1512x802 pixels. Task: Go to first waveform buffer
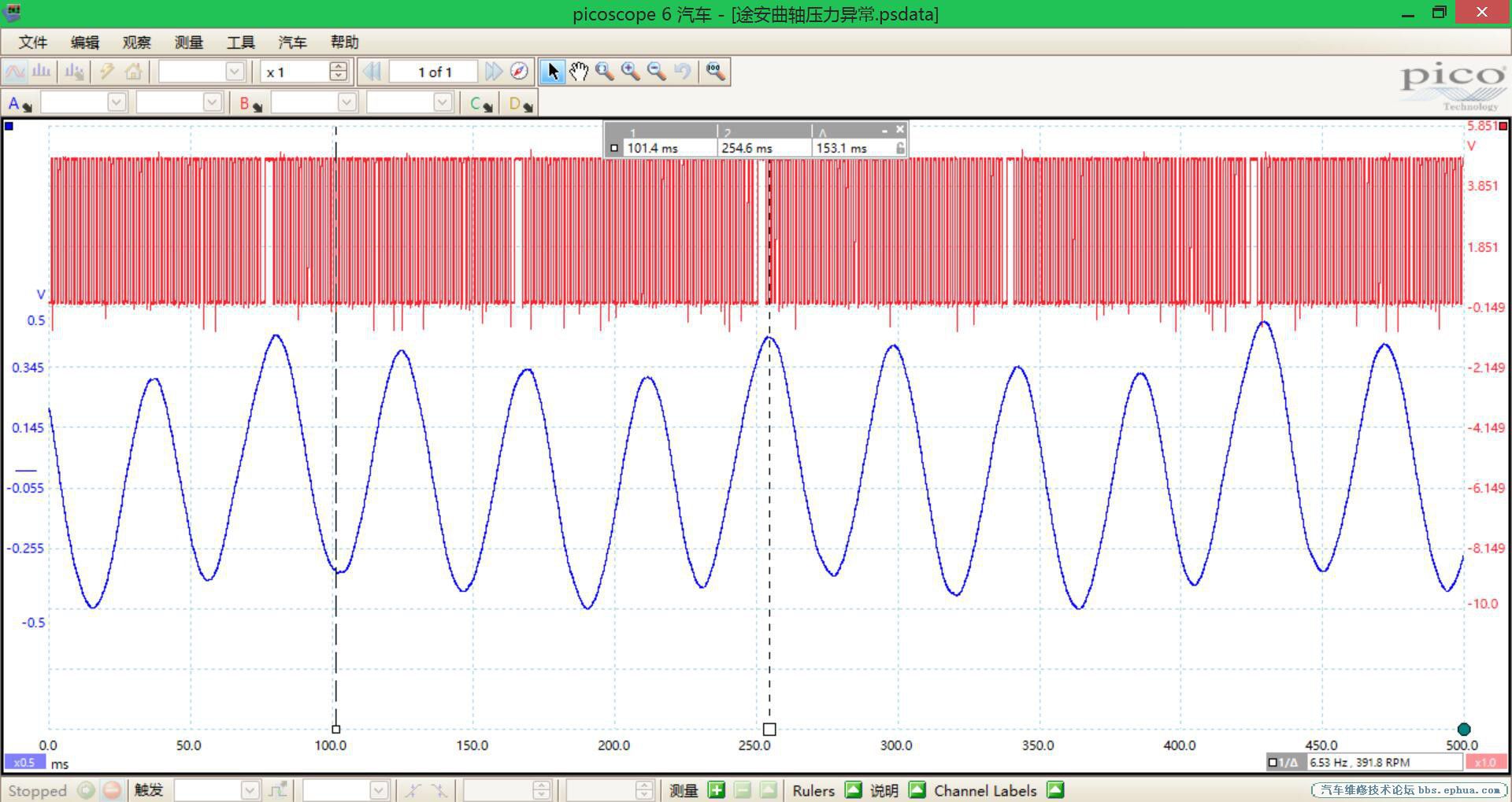pyautogui.click(x=372, y=72)
